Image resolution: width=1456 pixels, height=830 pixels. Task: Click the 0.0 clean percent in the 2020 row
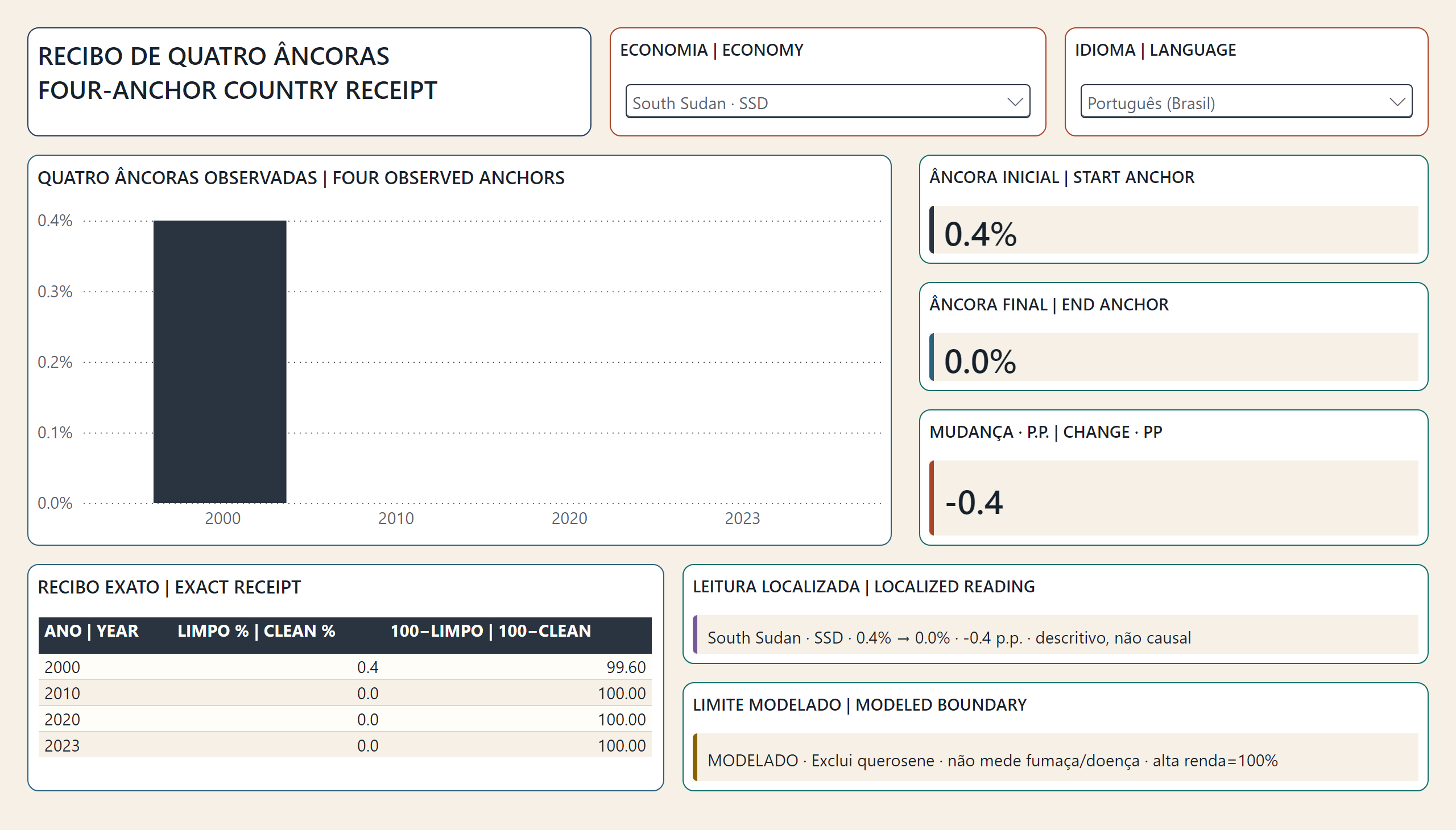[x=368, y=719]
